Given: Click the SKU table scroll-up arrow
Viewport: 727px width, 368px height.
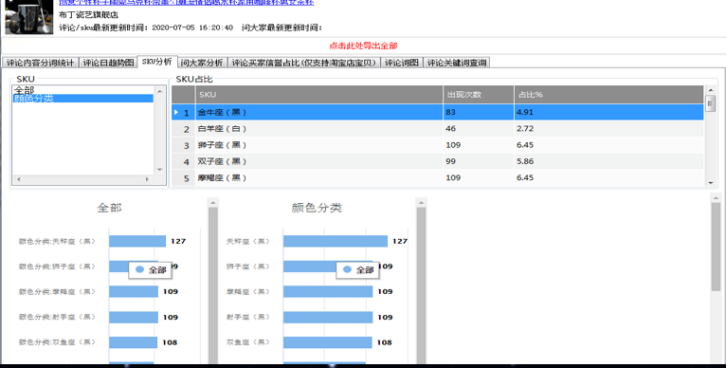Looking at the screenshot, I should click(711, 90).
